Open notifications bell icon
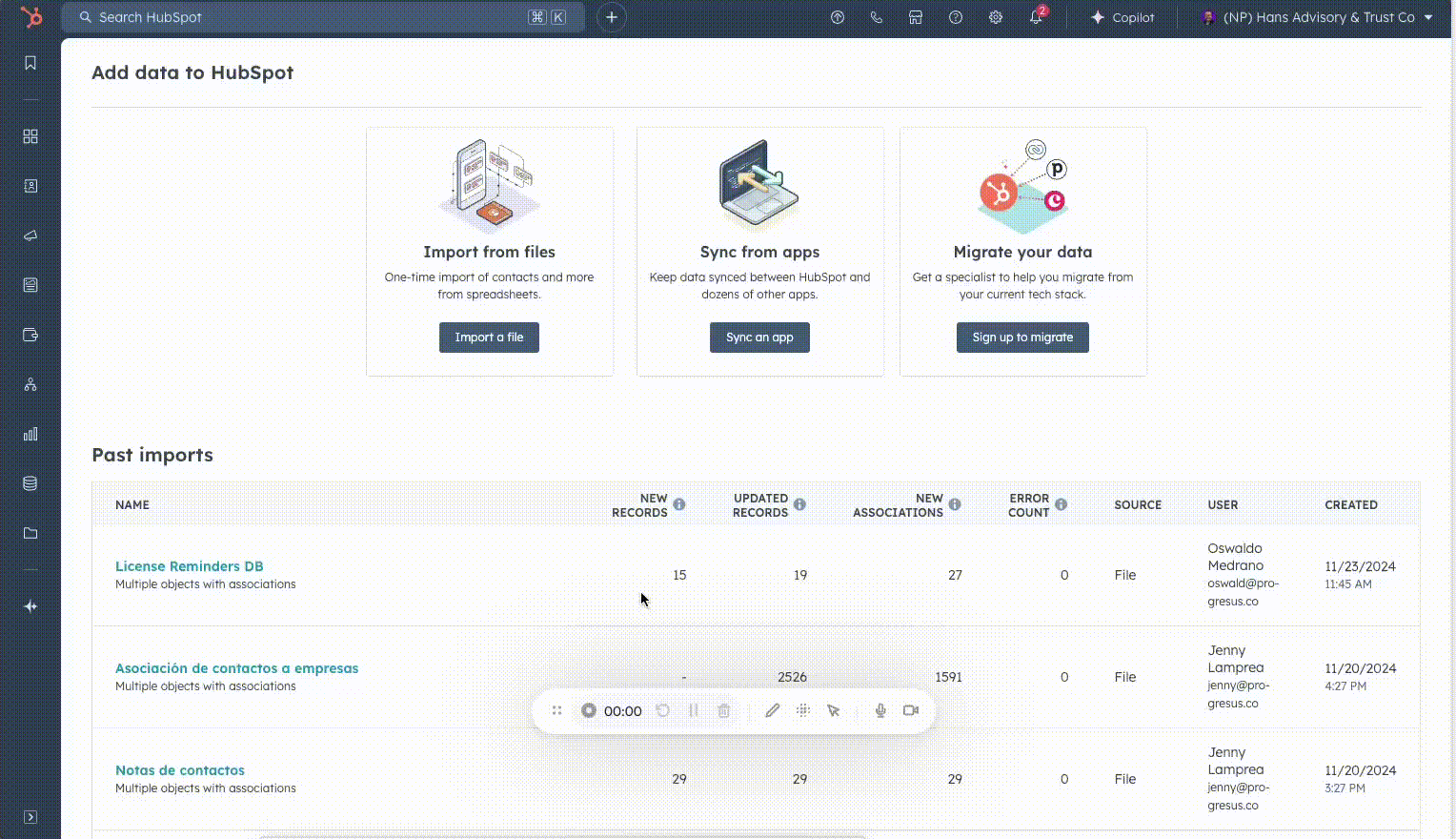Image resolution: width=1456 pixels, height=839 pixels. coord(1036,17)
